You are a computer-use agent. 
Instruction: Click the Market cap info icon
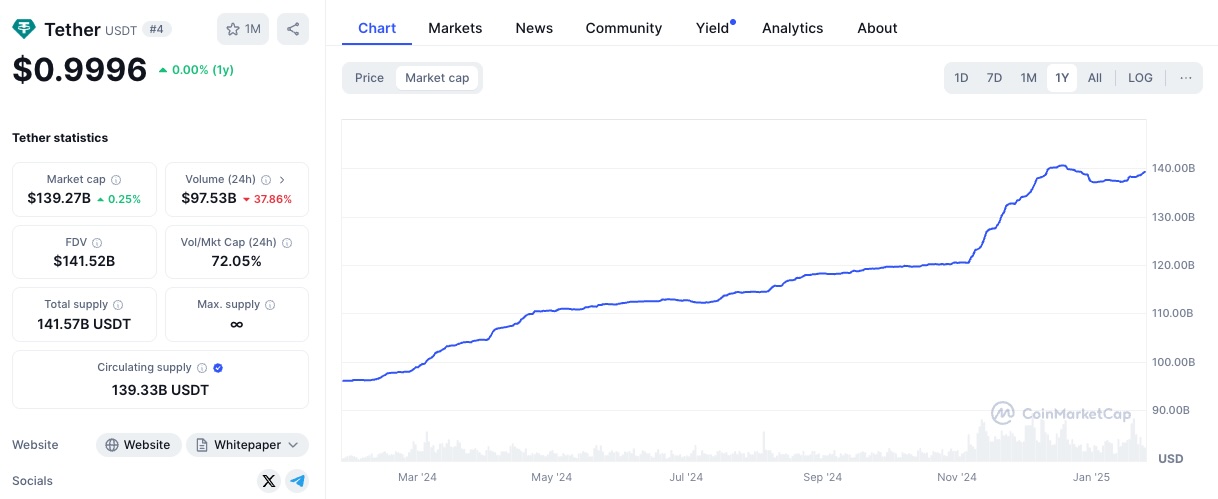[x=116, y=180]
